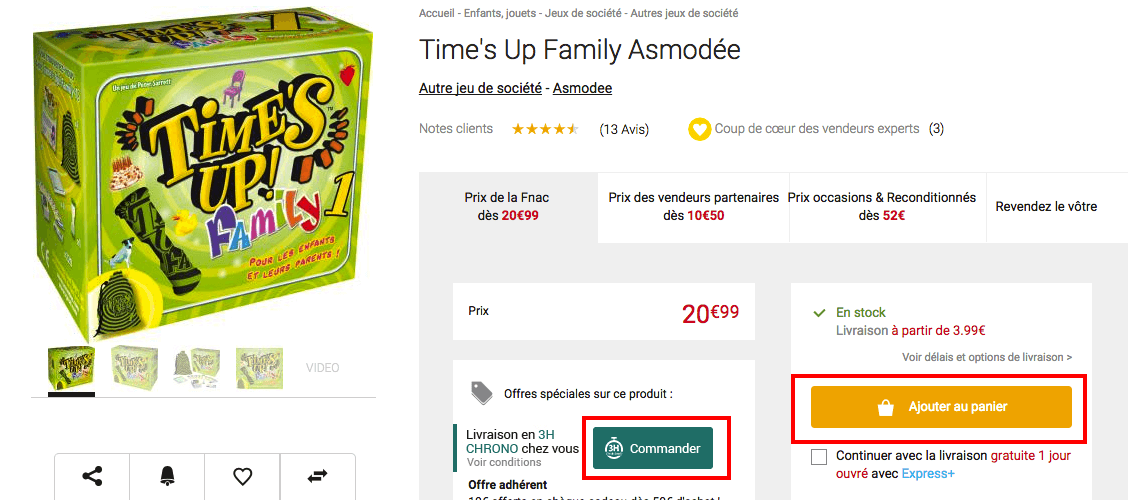Image resolution: width=1128 pixels, height=500 pixels.
Task: Add product to wishlist with heart icon
Action: tap(242, 476)
